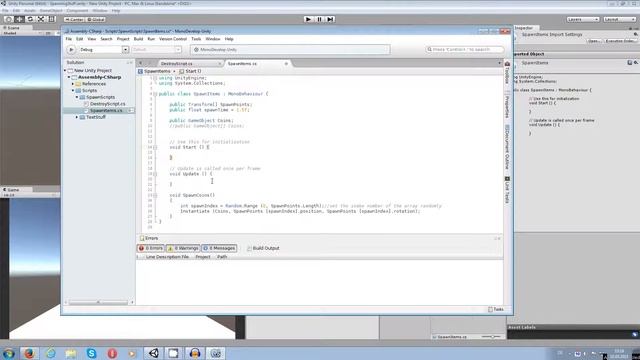Click options icon beside SpawnItems.cs row
The height and width of the screenshot is (360, 640).
pyautogui.click(x=131, y=111)
